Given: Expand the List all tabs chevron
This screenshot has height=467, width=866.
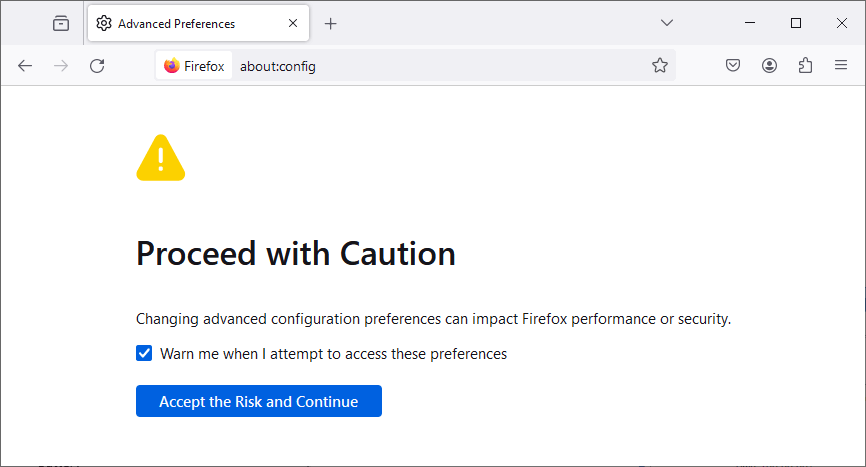Looking at the screenshot, I should tap(667, 23).
